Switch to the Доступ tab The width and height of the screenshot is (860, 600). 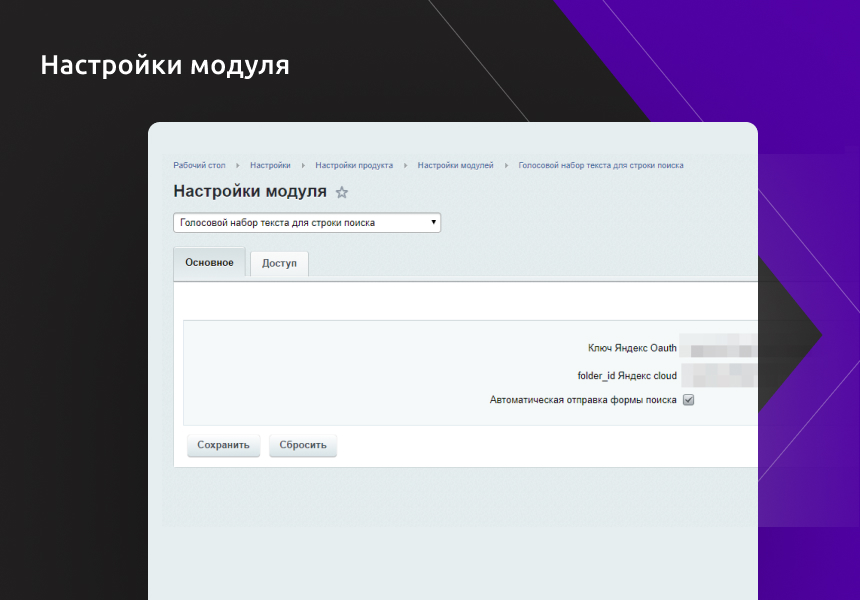click(x=278, y=263)
